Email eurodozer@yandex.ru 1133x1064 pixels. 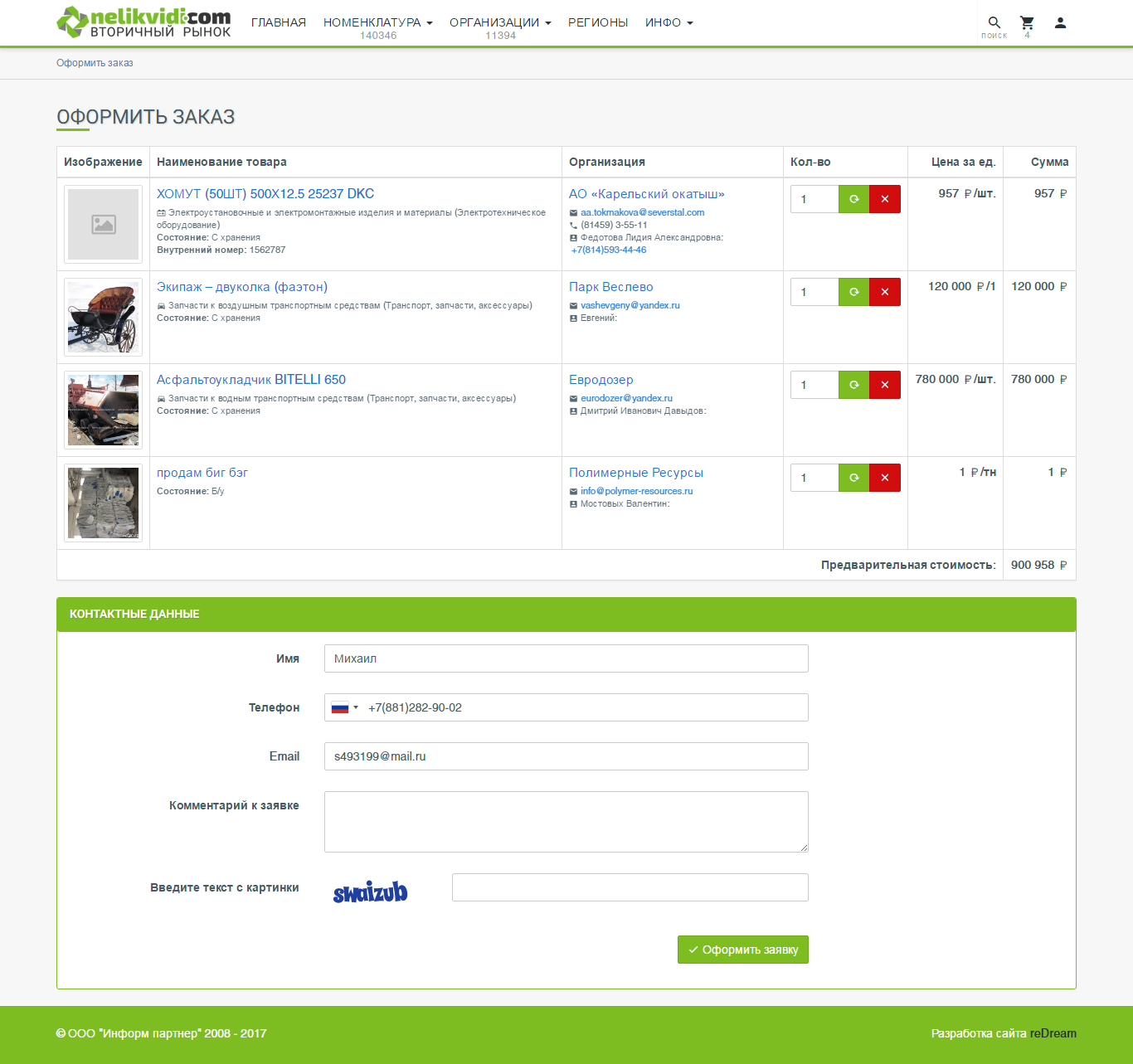click(x=627, y=398)
